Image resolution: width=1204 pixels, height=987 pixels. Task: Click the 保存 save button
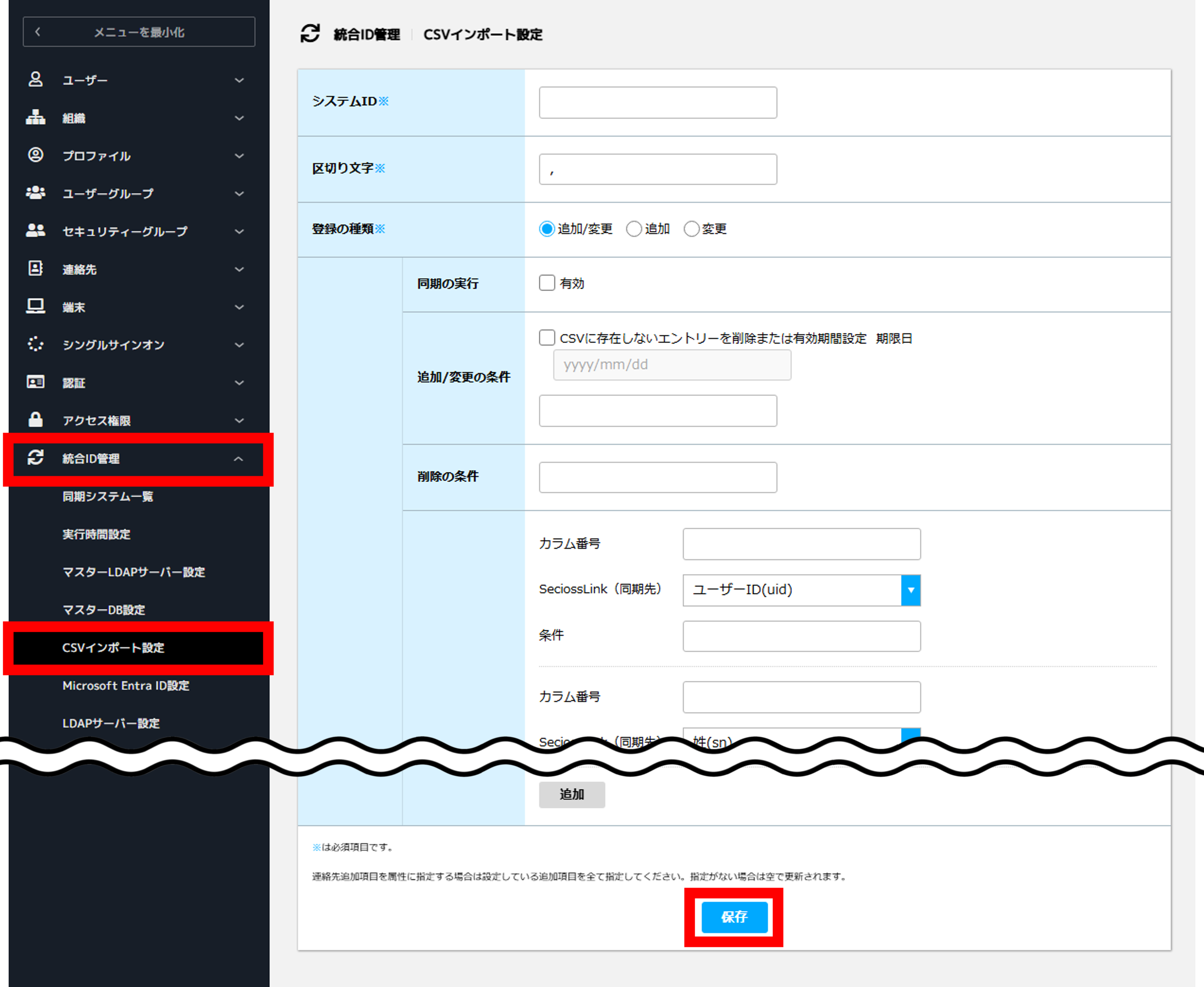pos(734,917)
